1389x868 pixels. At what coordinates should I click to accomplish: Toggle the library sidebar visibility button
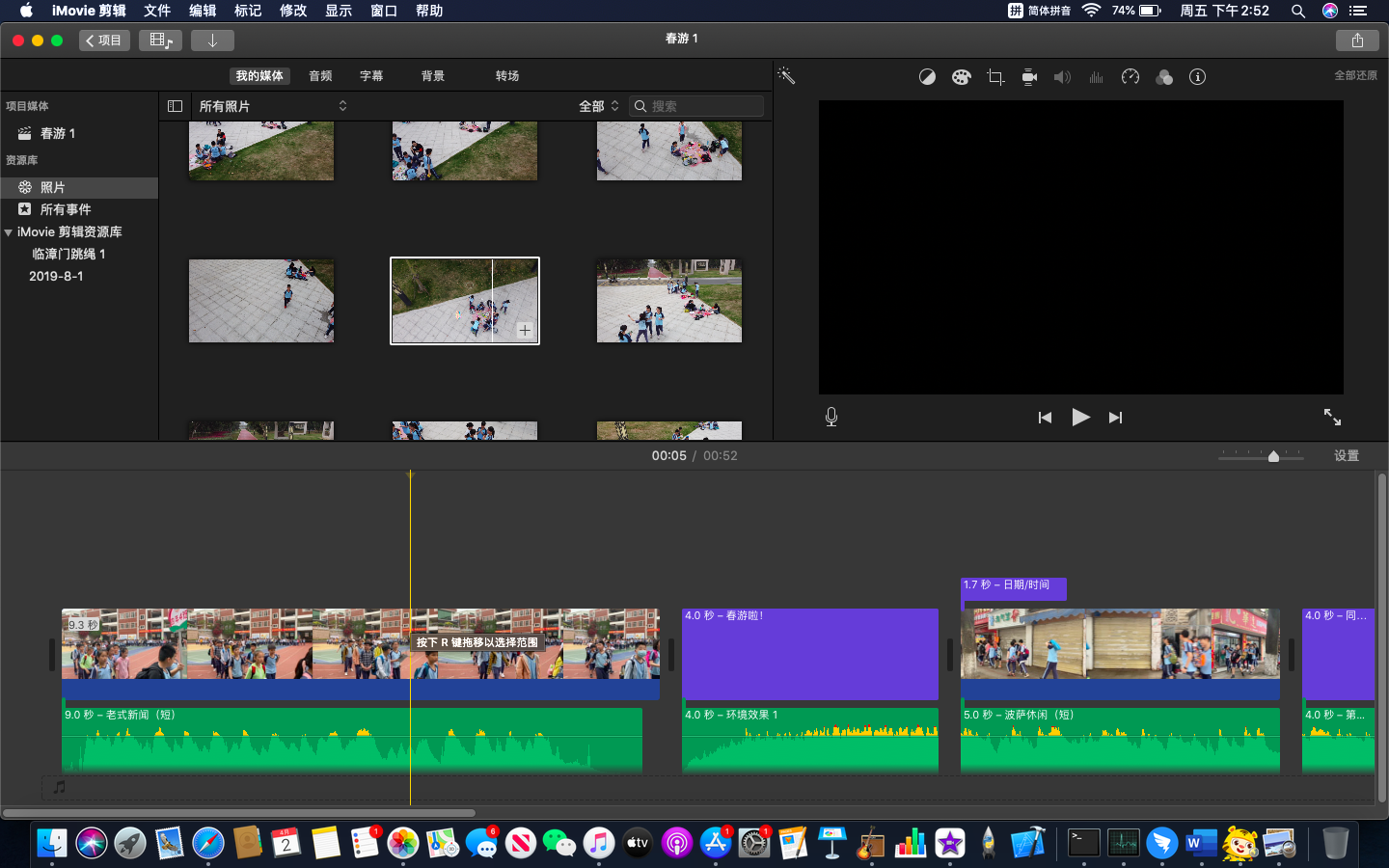175,106
